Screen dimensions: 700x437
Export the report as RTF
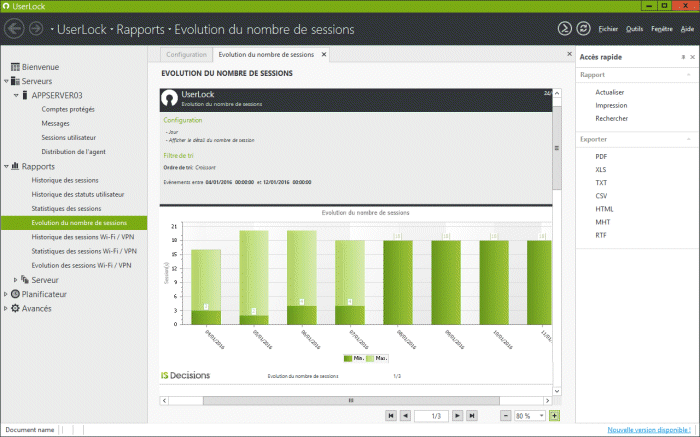[600, 235]
